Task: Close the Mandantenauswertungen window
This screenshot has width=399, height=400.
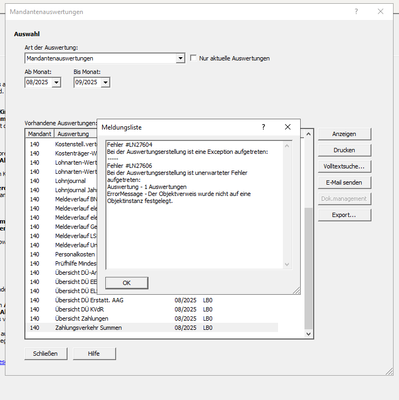Action: tap(380, 12)
